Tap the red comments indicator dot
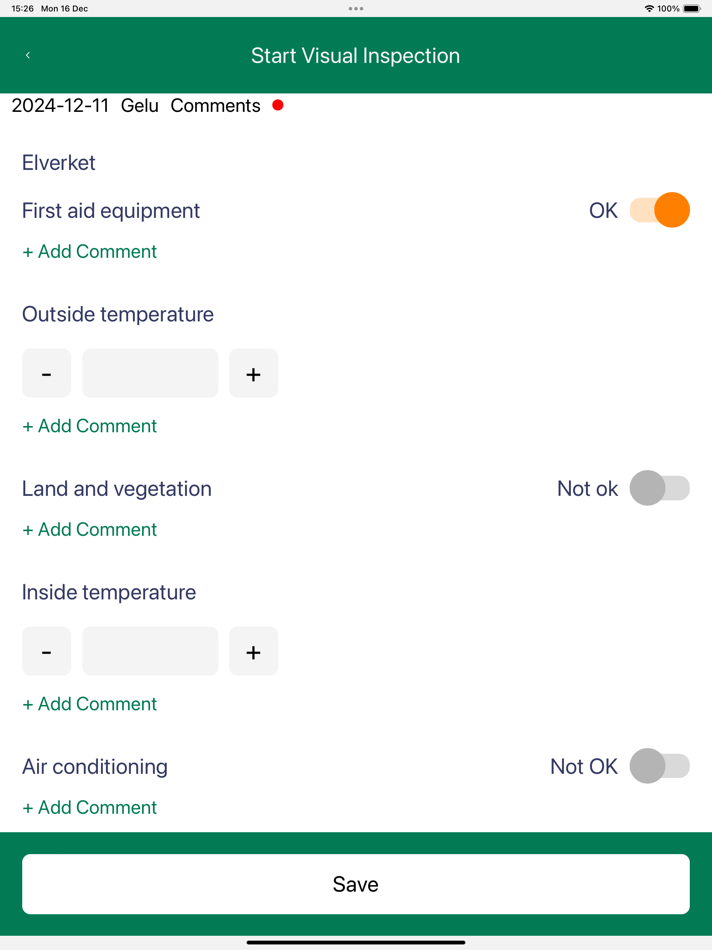 point(278,105)
